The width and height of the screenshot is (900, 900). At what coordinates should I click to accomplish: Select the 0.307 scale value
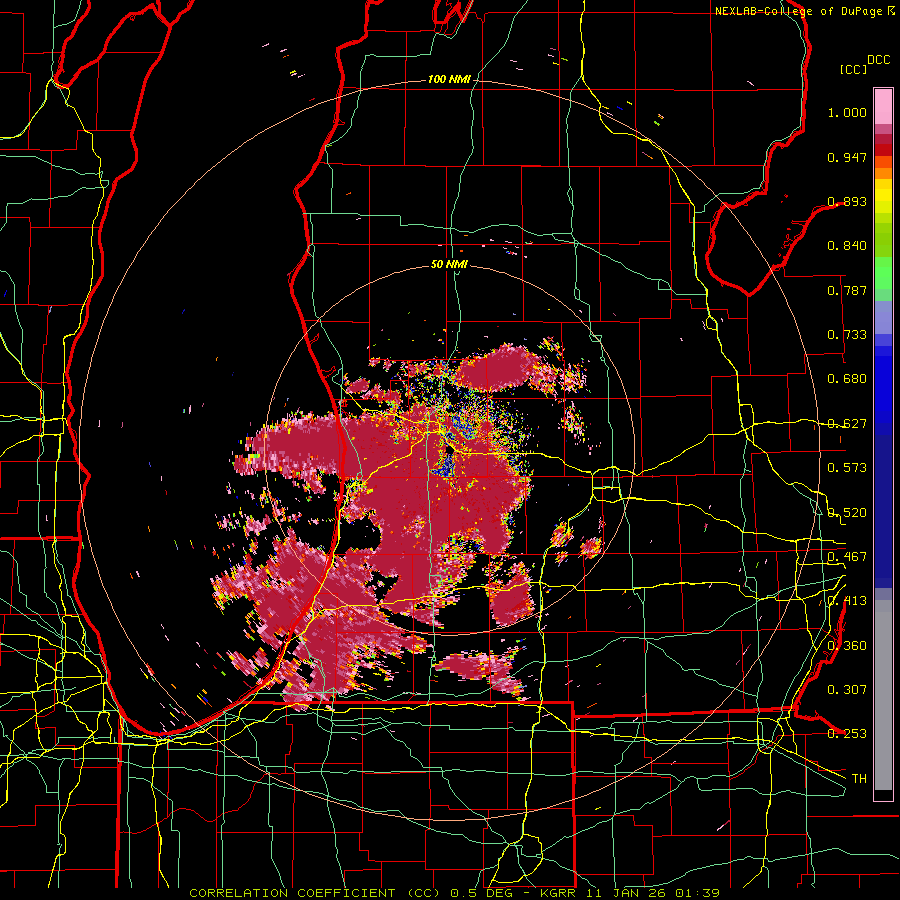(847, 690)
